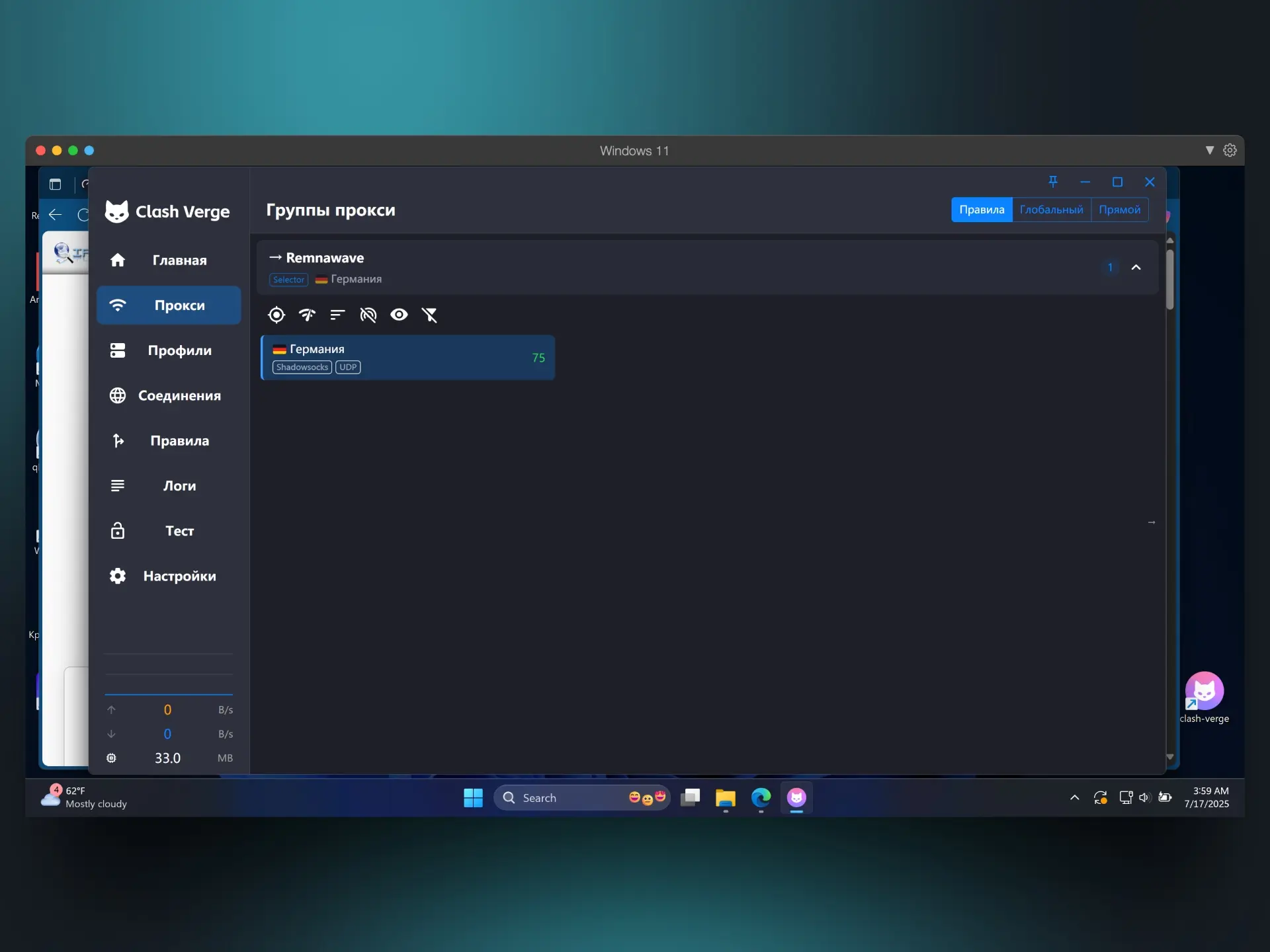This screenshot has width=1270, height=952.
Task: Locate the currently selected proxy node
Action: click(x=276, y=315)
